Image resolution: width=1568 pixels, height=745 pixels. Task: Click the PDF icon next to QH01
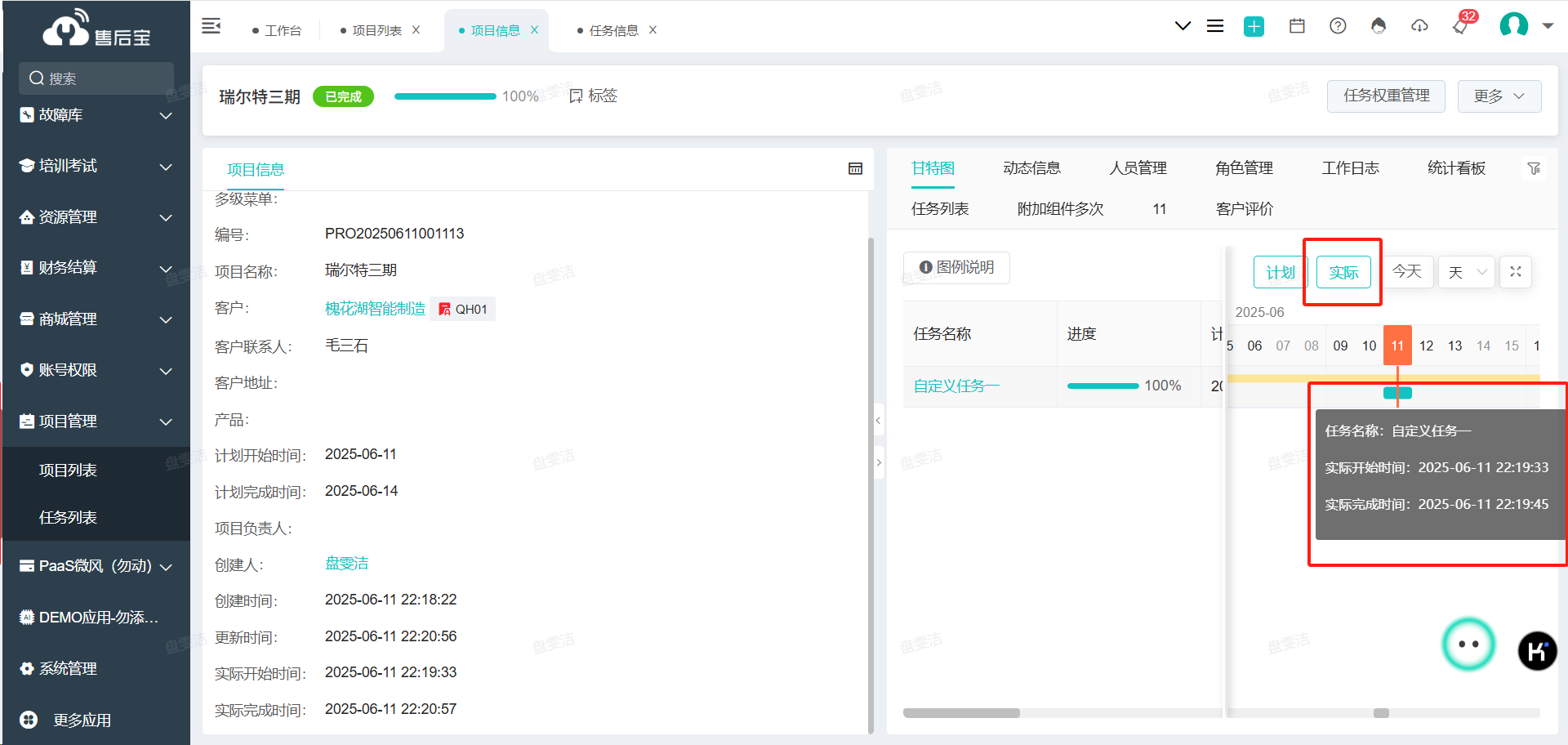point(445,309)
